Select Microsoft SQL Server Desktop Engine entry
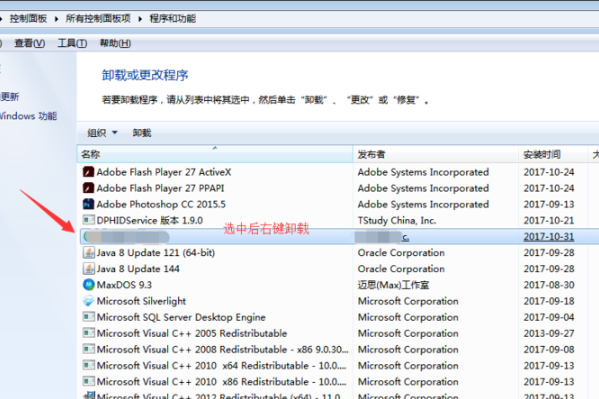Screen dimensions: 599x399 click(x=181, y=317)
